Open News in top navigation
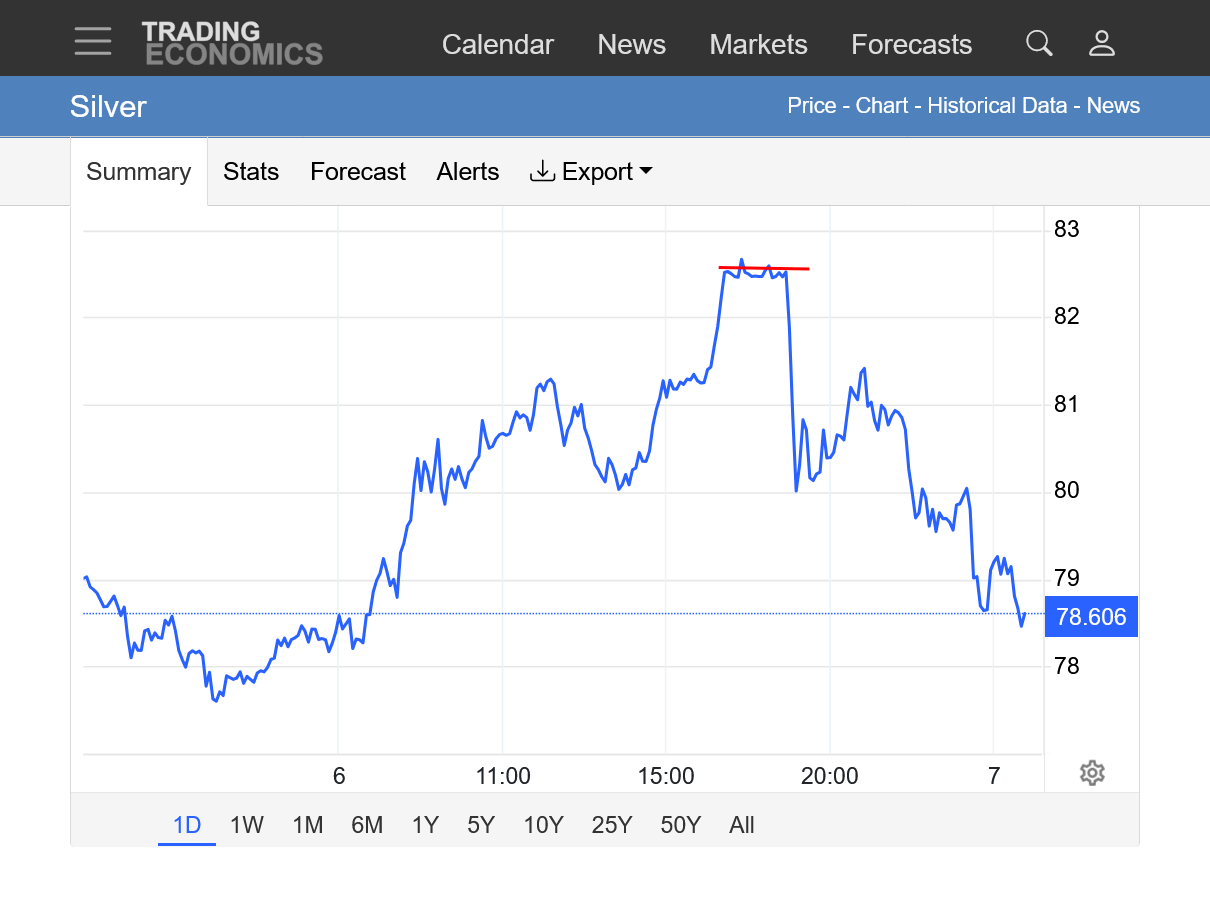This screenshot has width=1210, height=901. (631, 45)
